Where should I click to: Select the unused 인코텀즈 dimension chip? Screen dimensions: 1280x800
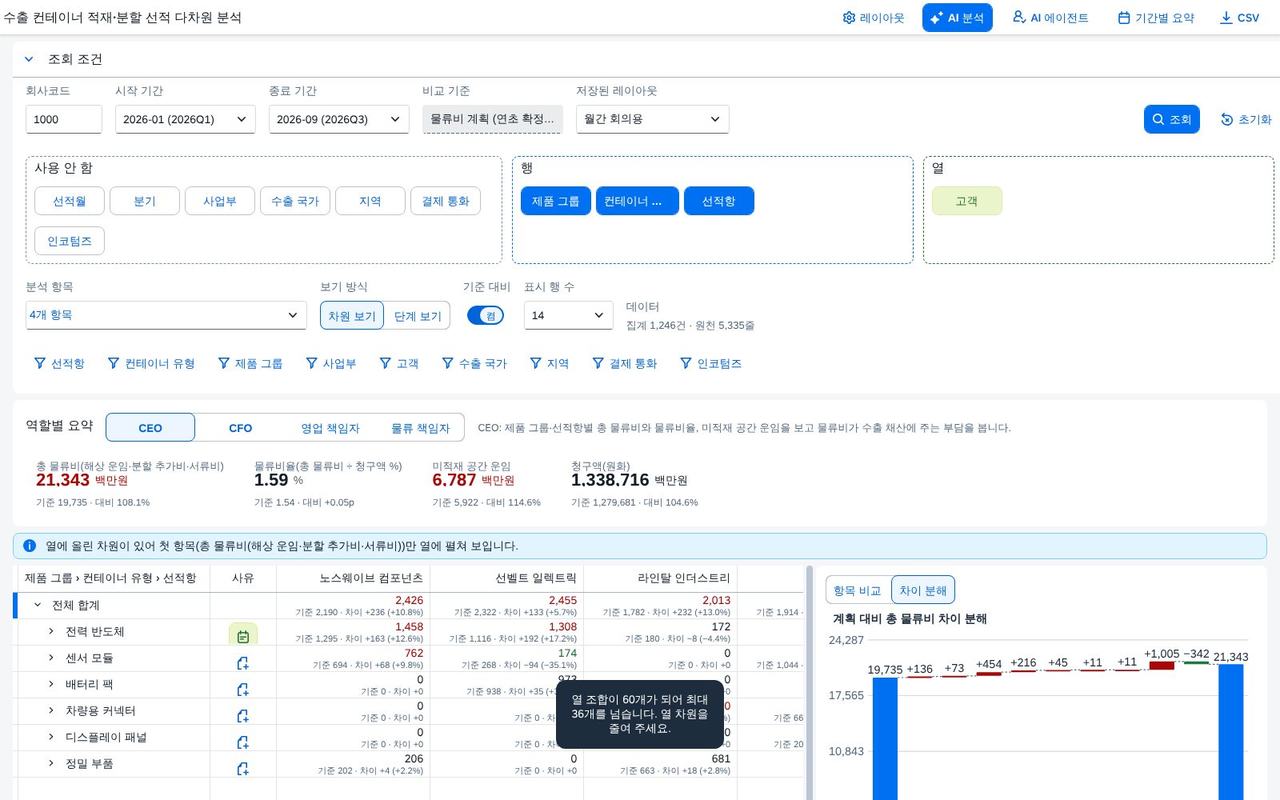point(69,241)
